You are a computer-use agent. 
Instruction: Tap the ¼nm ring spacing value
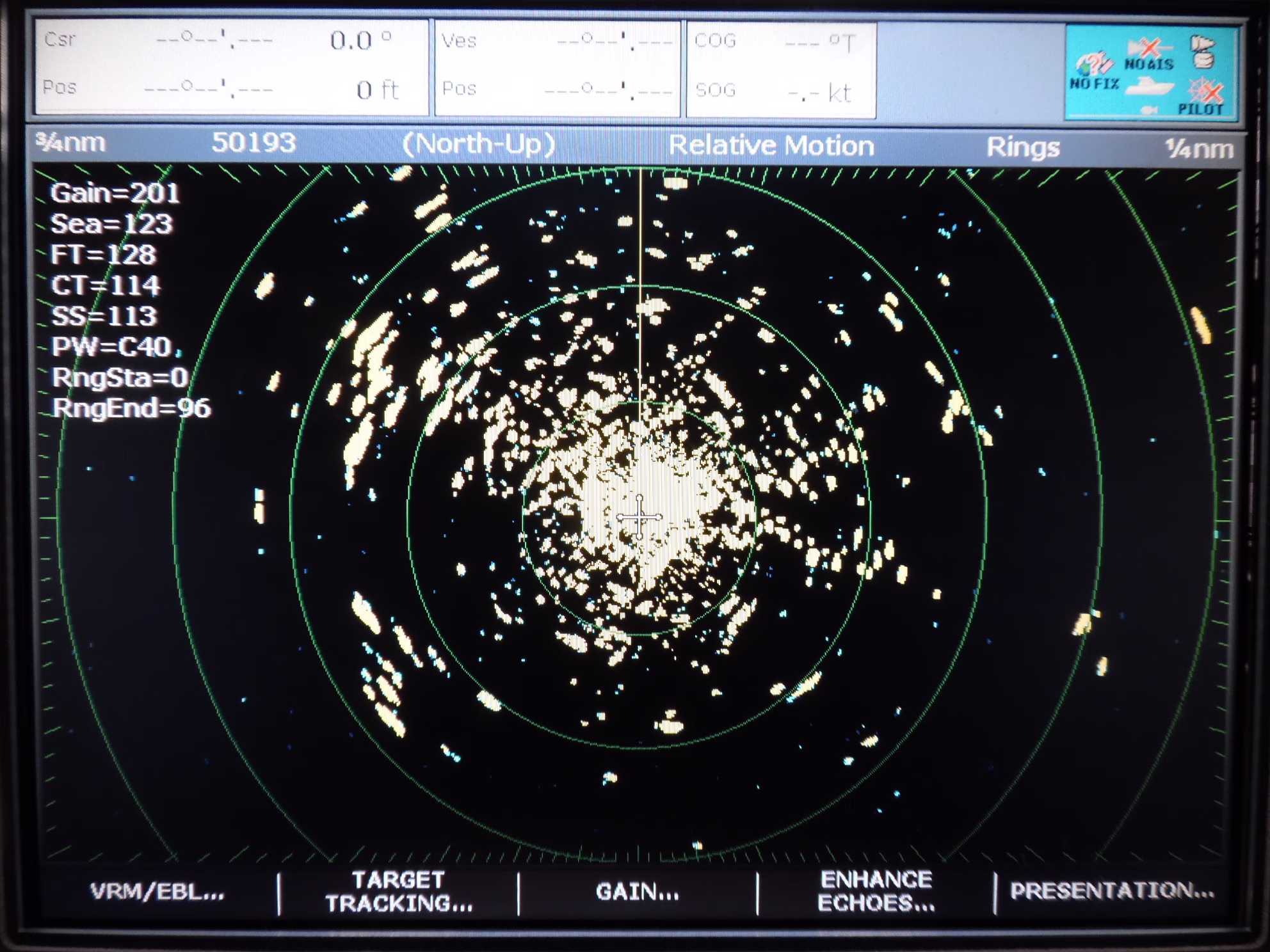(x=1198, y=148)
